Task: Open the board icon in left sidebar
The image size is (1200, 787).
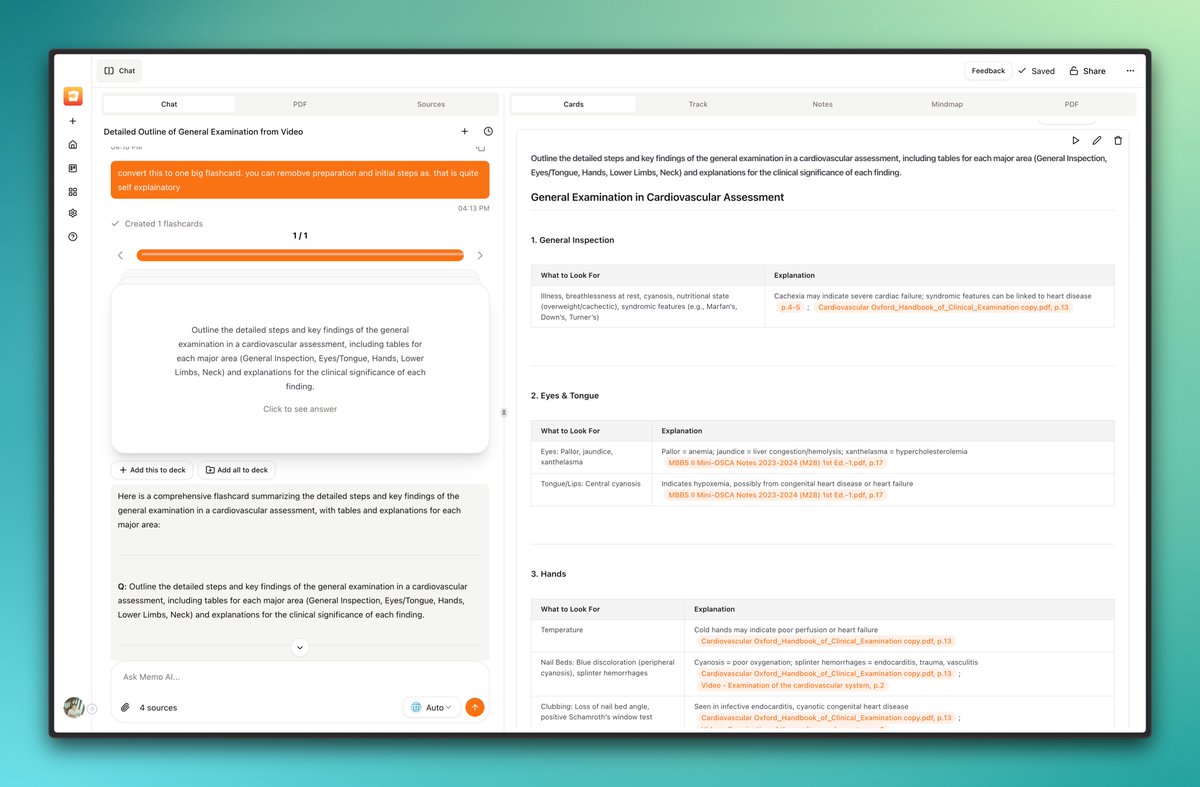Action: point(72,168)
